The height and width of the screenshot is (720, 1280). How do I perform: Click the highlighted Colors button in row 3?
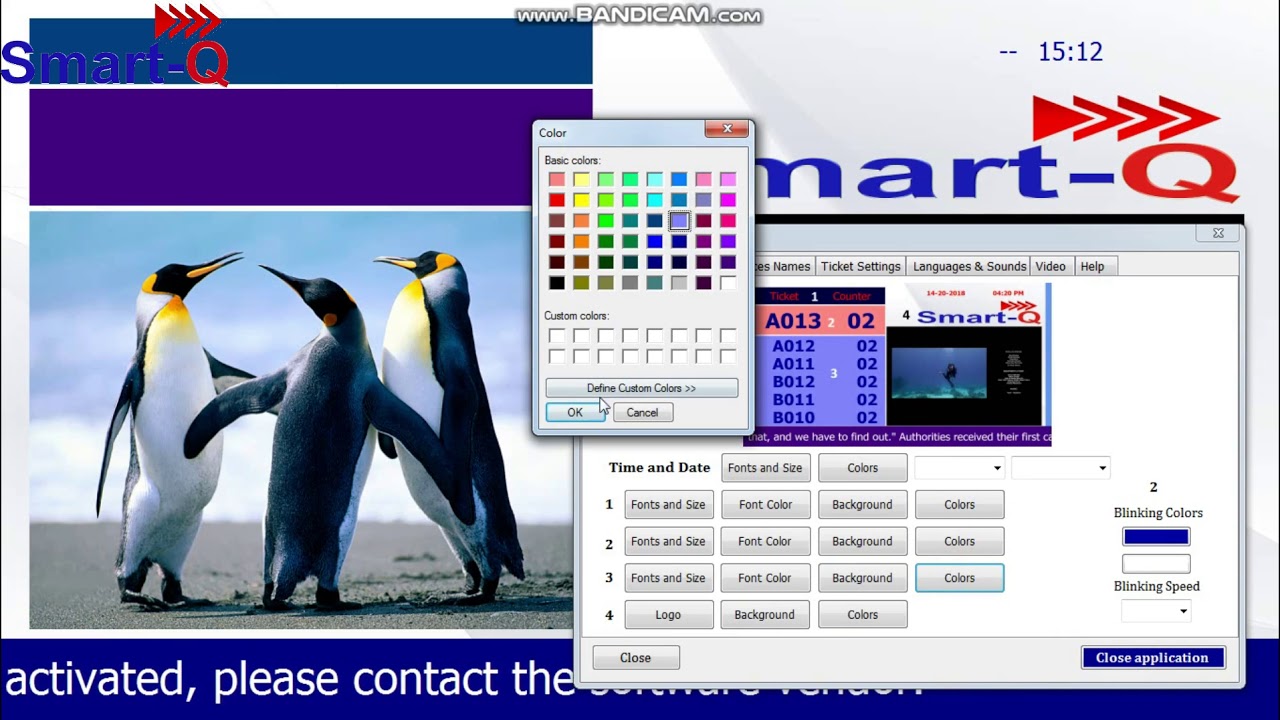[959, 578]
